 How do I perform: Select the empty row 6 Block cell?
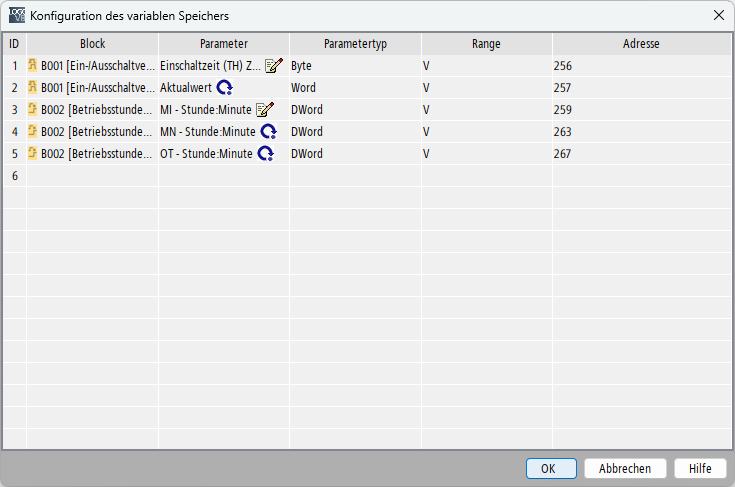coord(92,176)
